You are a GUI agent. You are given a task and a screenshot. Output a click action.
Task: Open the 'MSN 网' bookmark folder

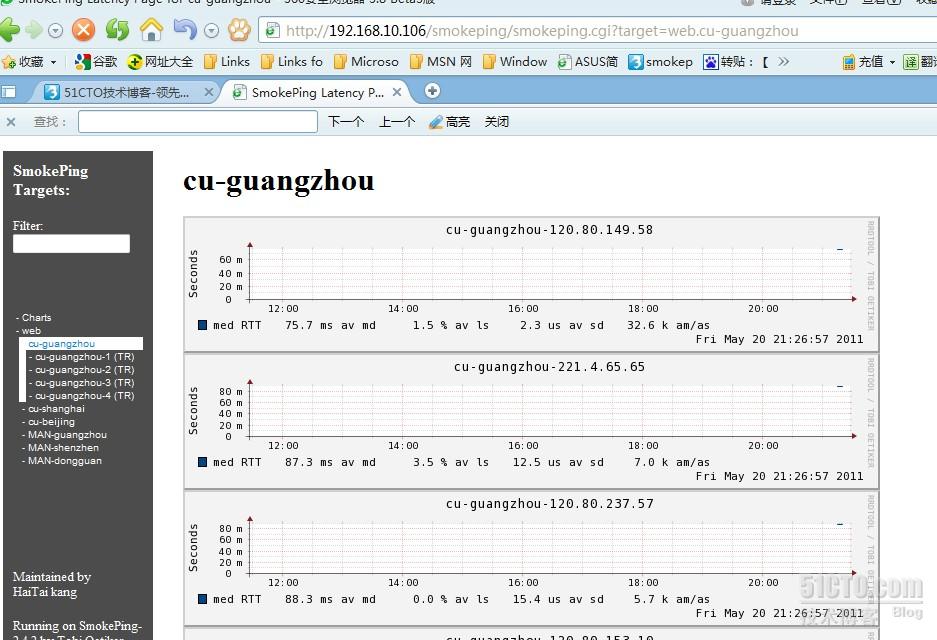pos(440,62)
